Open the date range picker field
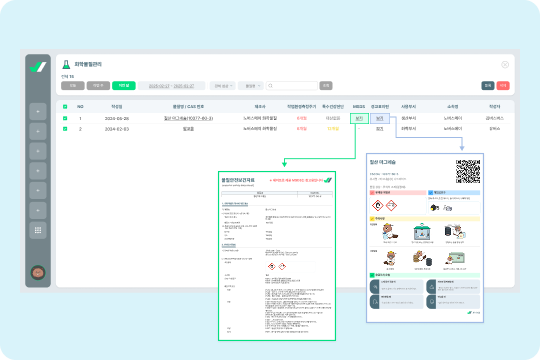Viewport: 540px width, 360px height. point(172,86)
